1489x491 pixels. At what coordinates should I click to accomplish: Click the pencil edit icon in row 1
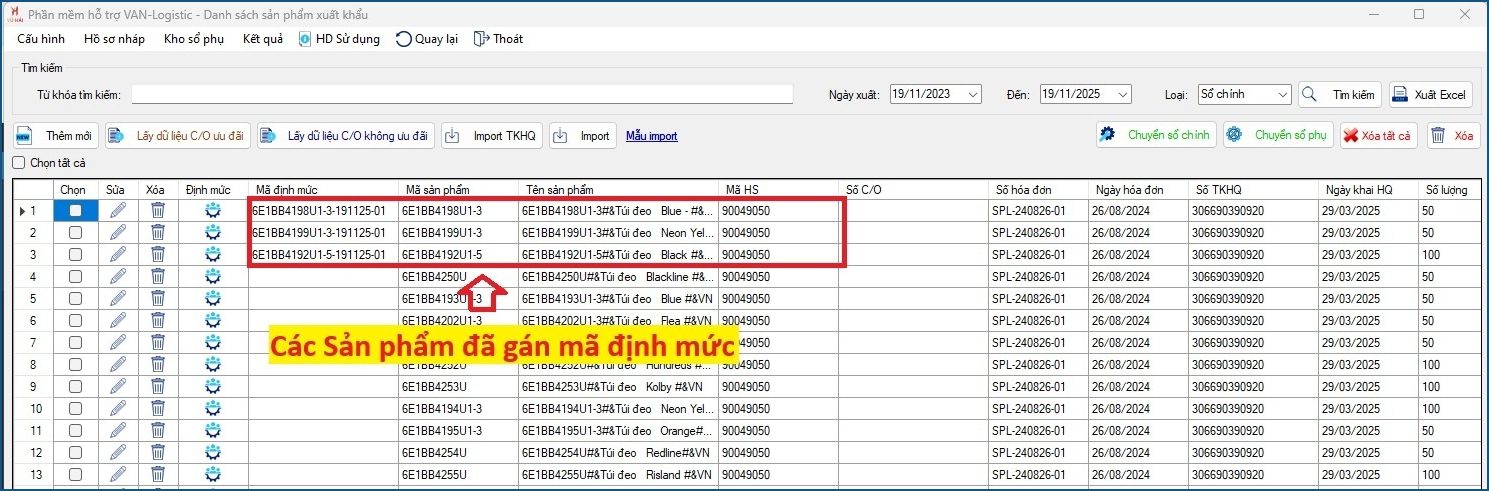[x=118, y=211]
